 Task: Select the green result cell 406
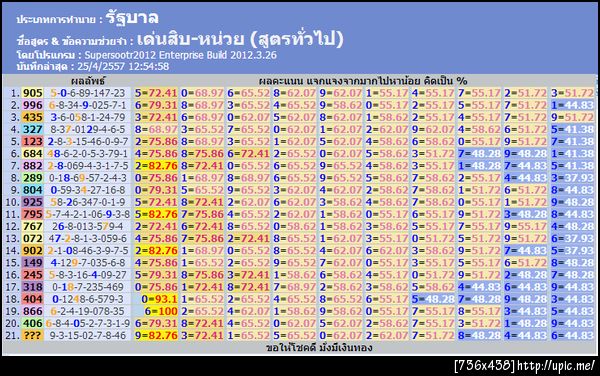pos(32,324)
